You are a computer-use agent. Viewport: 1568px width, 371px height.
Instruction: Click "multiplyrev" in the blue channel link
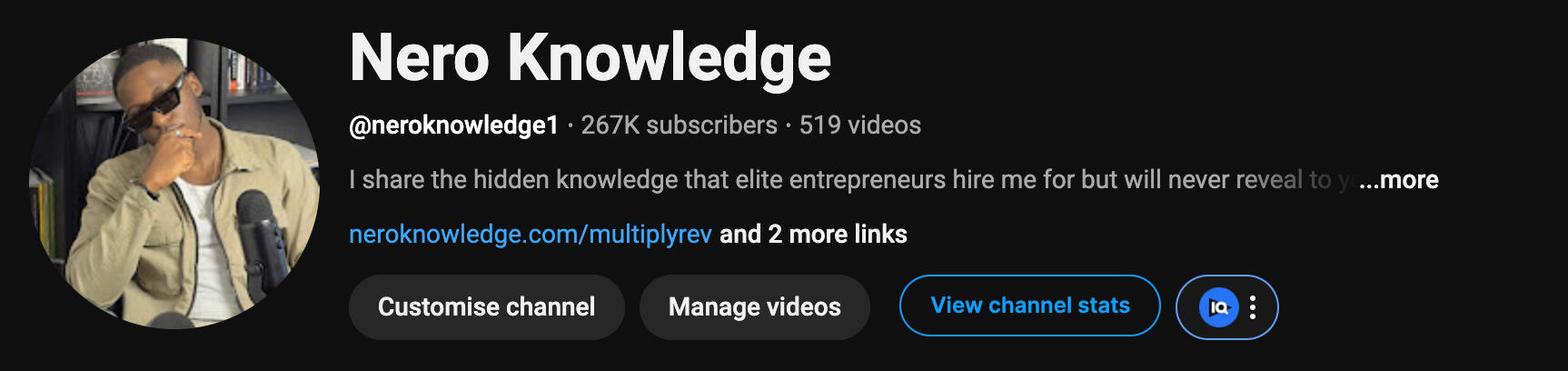point(650,235)
